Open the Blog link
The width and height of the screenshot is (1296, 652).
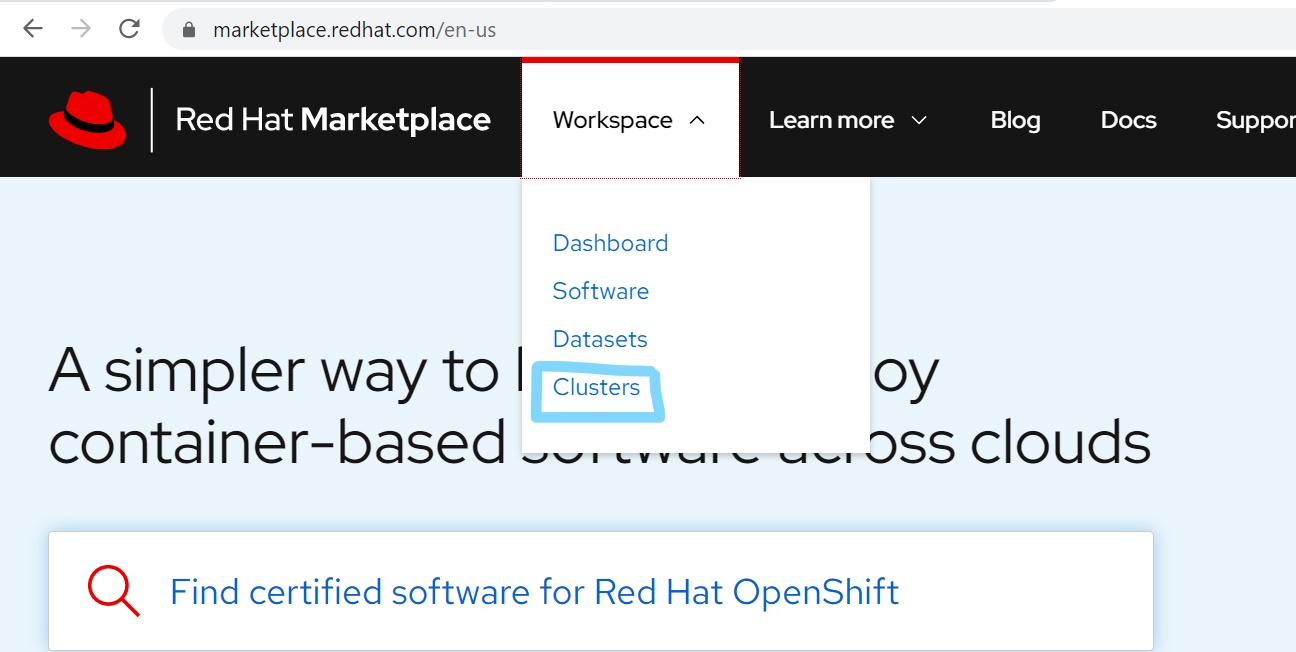click(1015, 120)
